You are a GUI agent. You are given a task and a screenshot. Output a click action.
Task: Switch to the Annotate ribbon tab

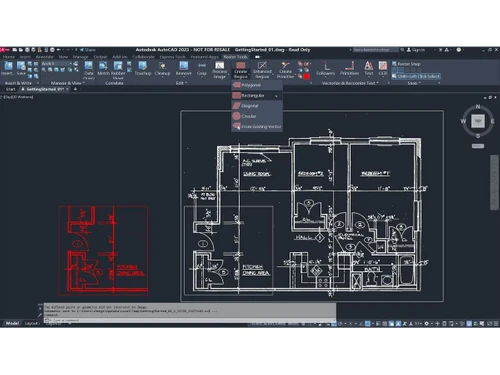[x=45, y=57]
